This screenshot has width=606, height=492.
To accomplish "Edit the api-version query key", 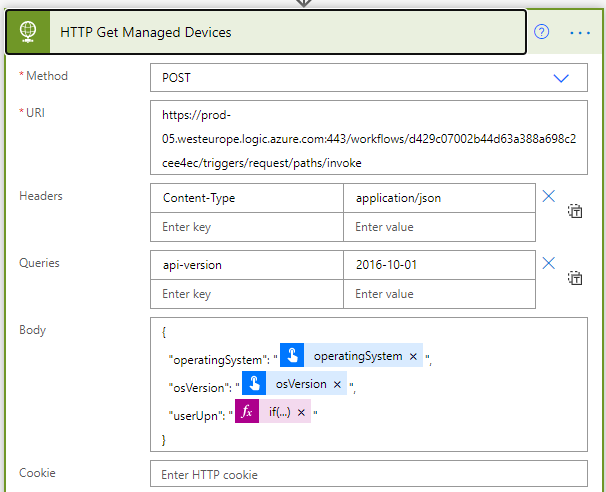I will tap(247, 265).
